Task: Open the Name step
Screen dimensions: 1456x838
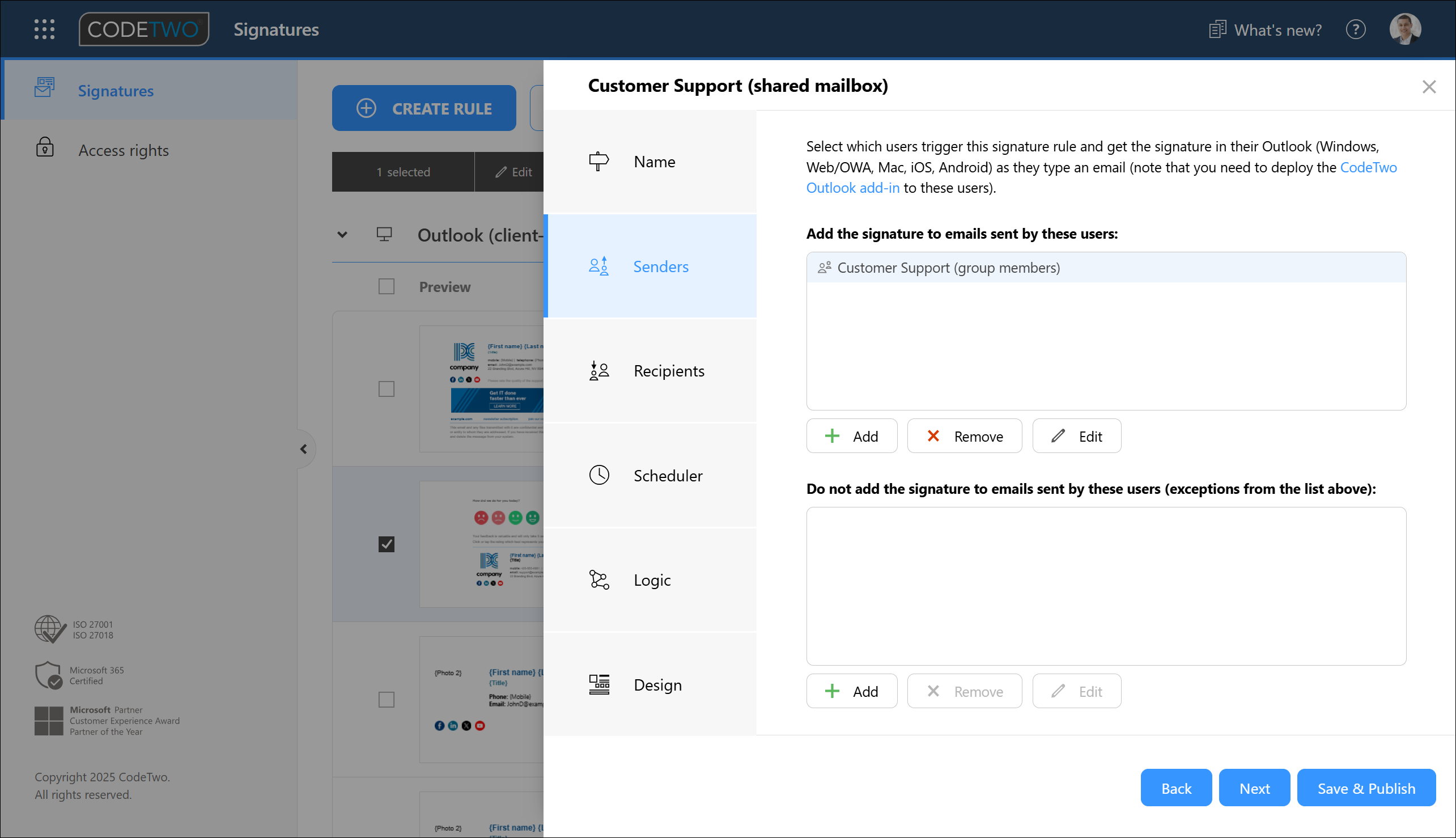Action: click(x=650, y=162)
